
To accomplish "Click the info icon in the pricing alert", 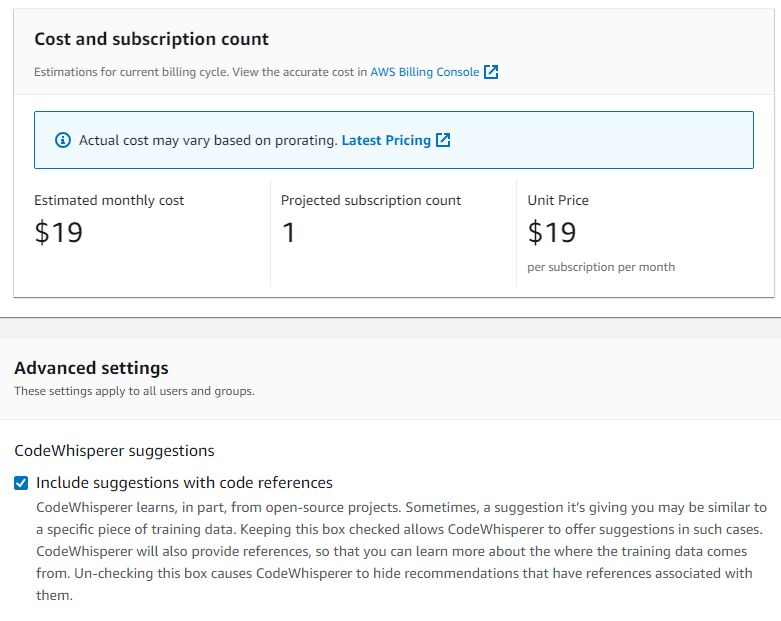I will [x=63, y=140].
